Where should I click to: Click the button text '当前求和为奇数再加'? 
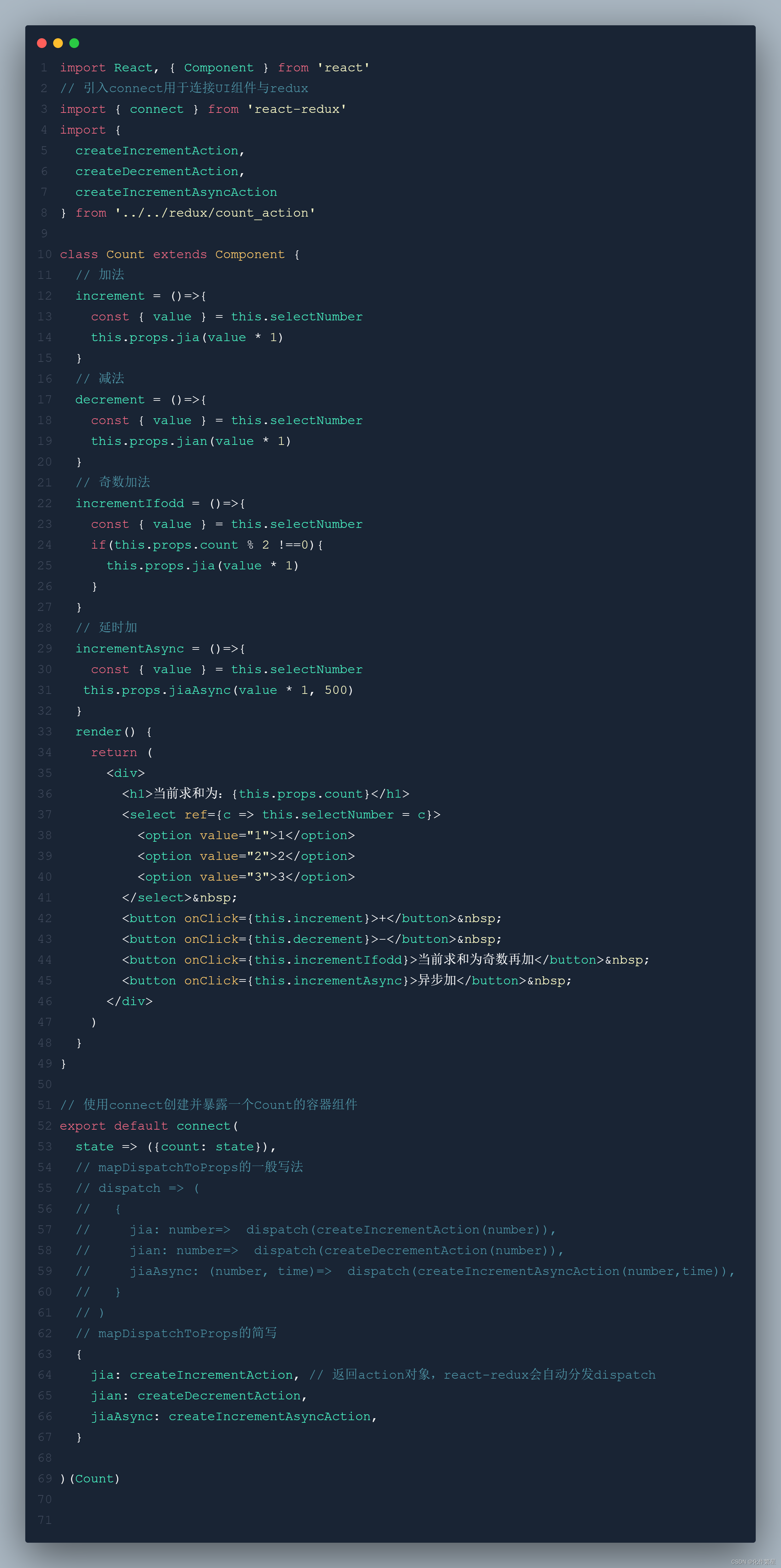coord(476,959)
